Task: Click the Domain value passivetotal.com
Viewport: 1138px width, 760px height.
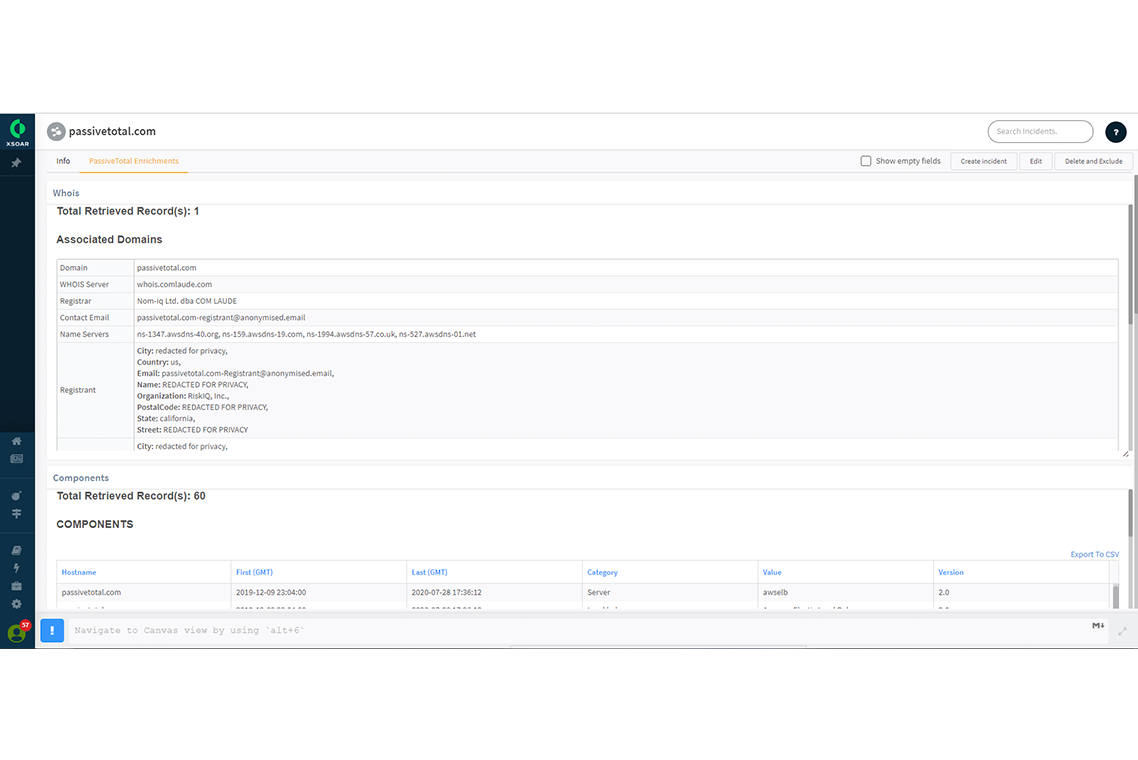Action: tap(166, 268)
